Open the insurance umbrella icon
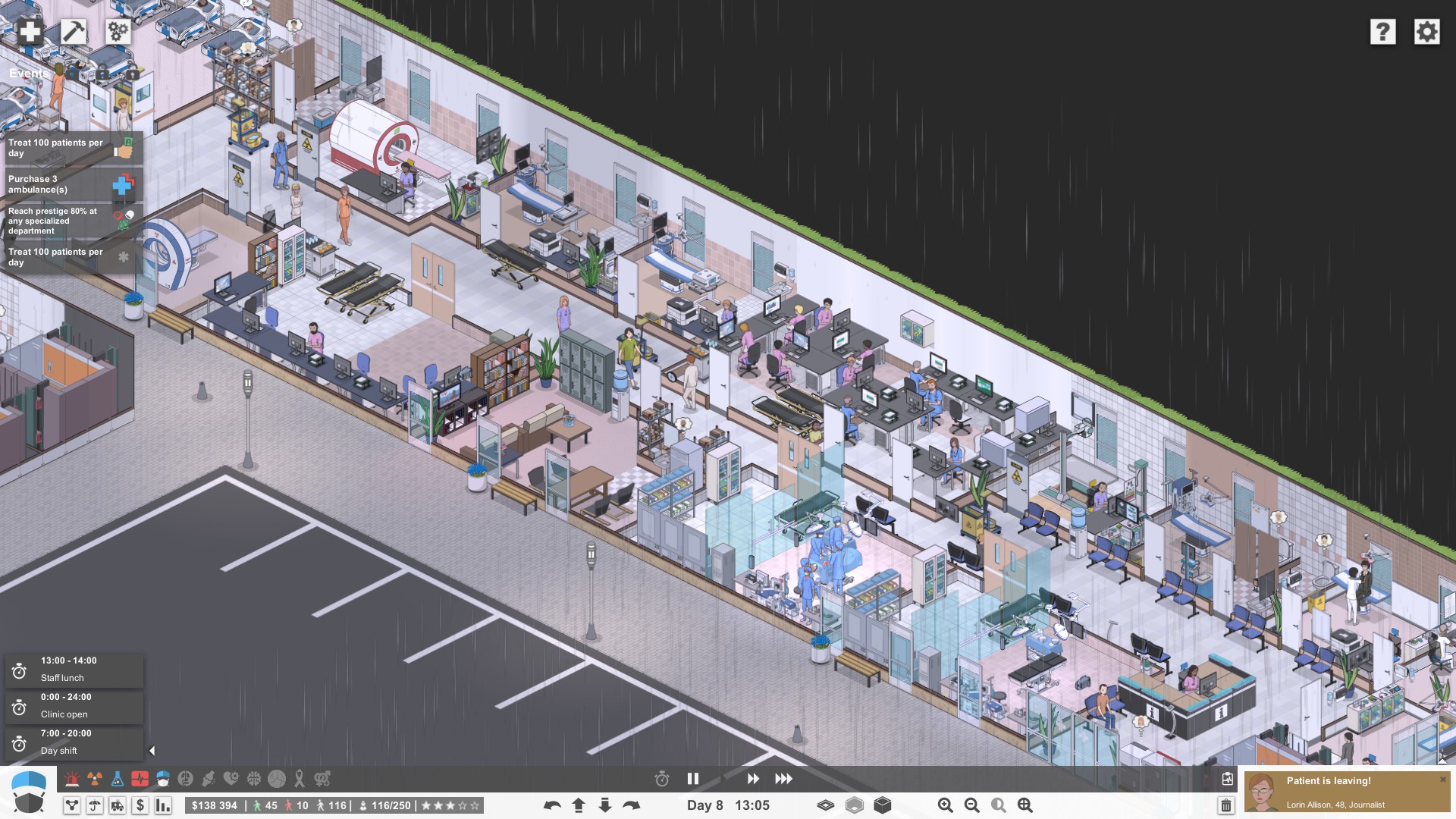1456x819 pixels. click(95, 805)
